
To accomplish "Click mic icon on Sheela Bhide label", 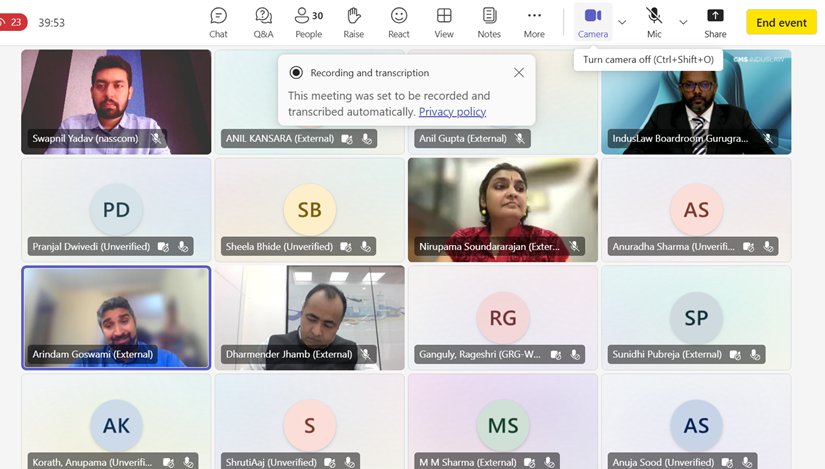I will [x=366, y=246].
